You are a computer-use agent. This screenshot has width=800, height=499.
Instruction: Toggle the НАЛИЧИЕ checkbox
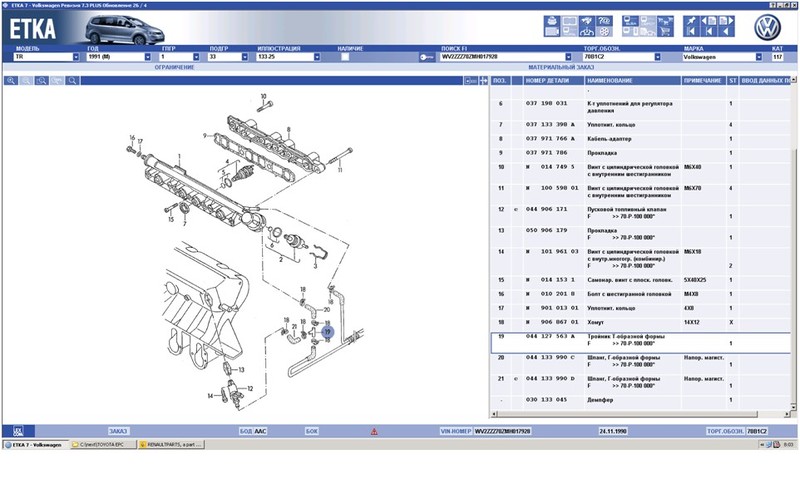coord(345,58)
